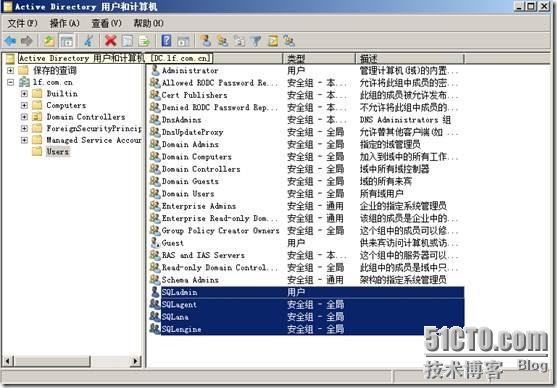The height and width of the screenshot is (388, 557).
Task: Click the add to group toolbar icon
Action: click(x=289, y=41)
